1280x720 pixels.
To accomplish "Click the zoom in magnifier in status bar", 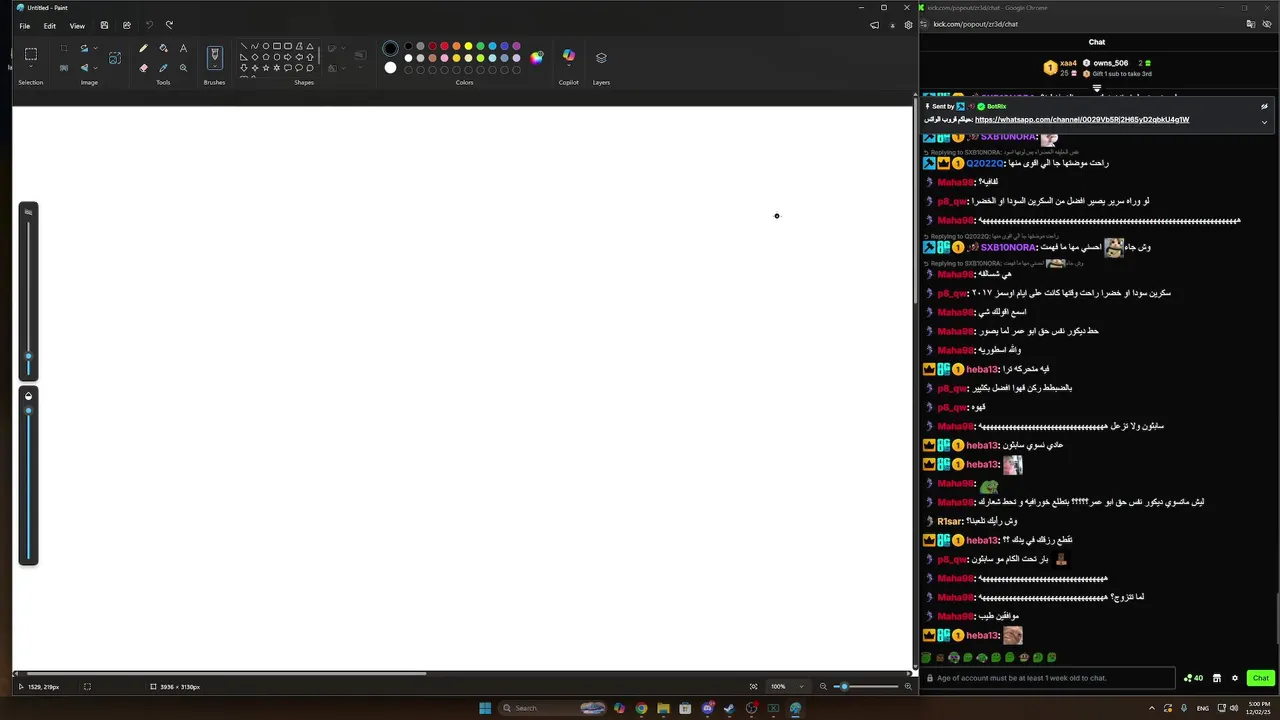I will (908, 686).
